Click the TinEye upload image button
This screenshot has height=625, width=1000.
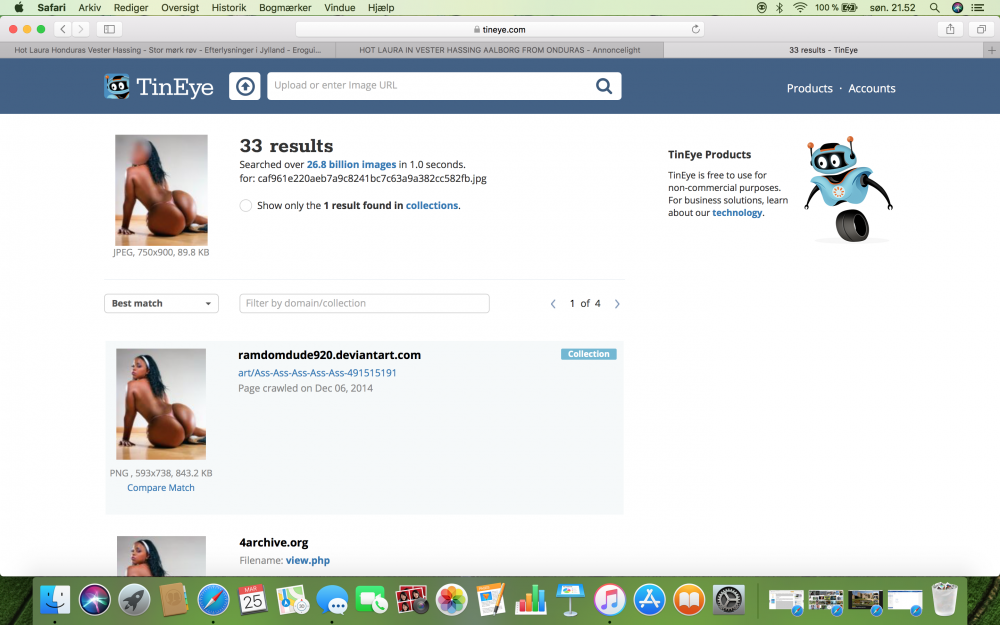coord(245,86)
